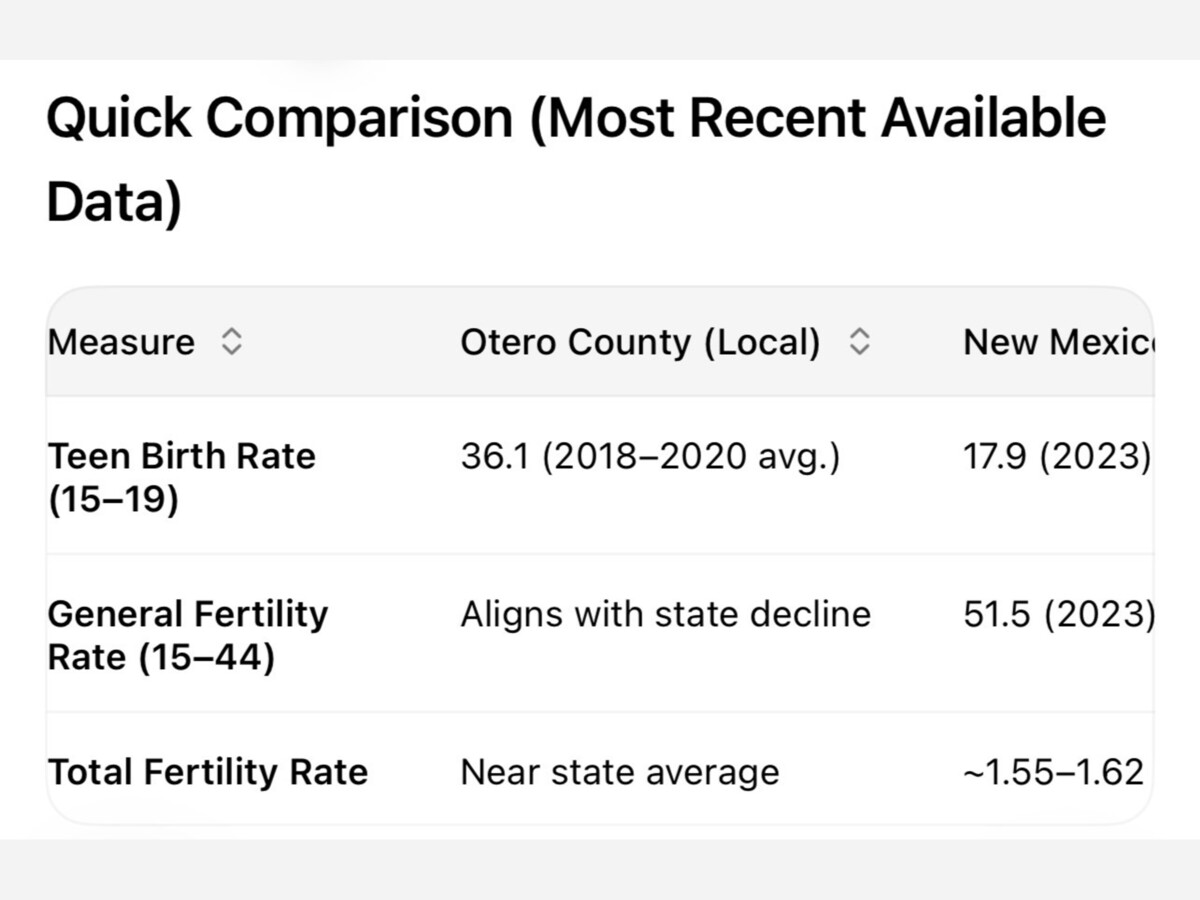Select the Aligns with state decline cell
The width and height of the screenshot is (1200, 900).
(x=665, y=614)
